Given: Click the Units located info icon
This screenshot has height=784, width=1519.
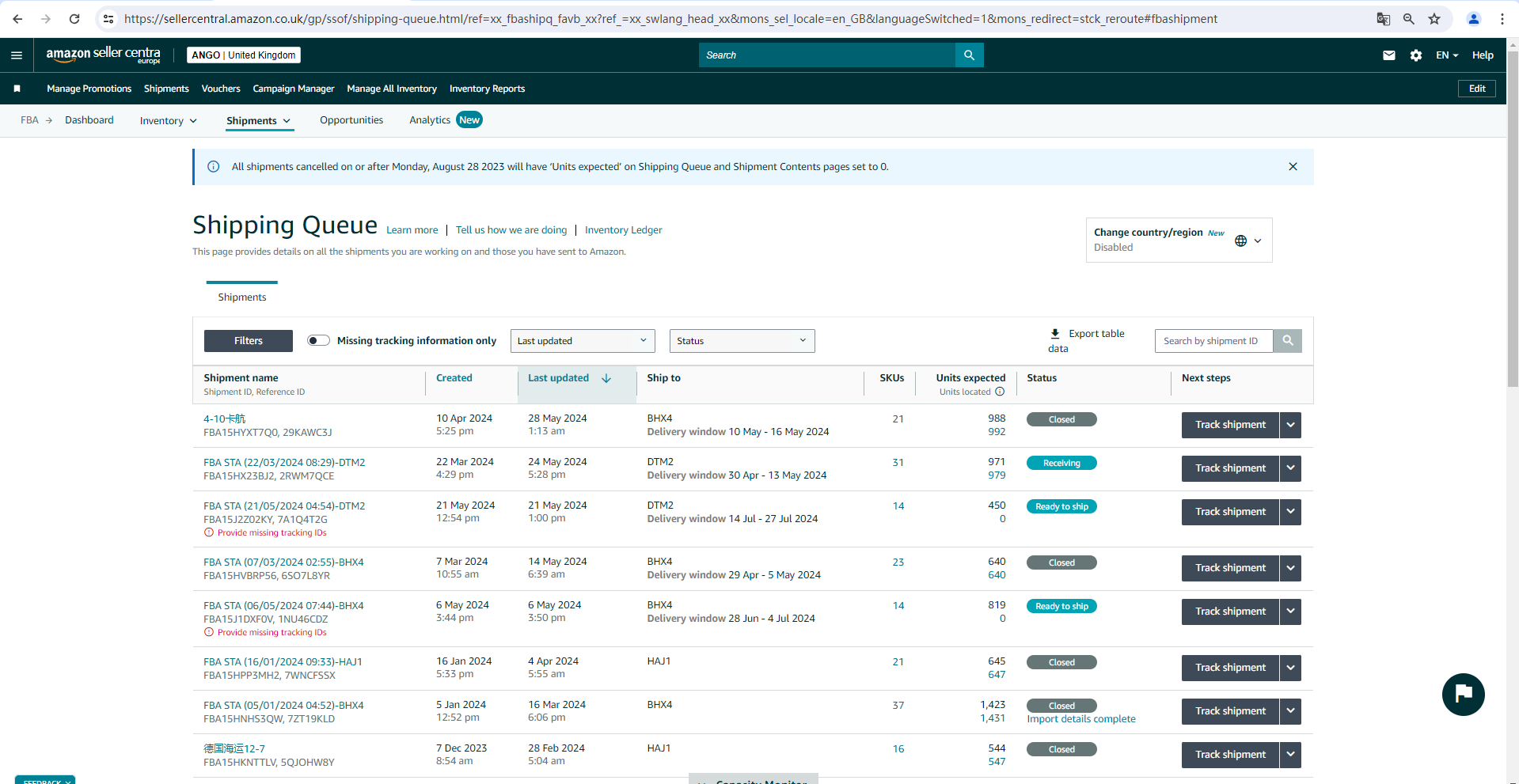Looking at the screenshot, I should (x=1000, y=392).
